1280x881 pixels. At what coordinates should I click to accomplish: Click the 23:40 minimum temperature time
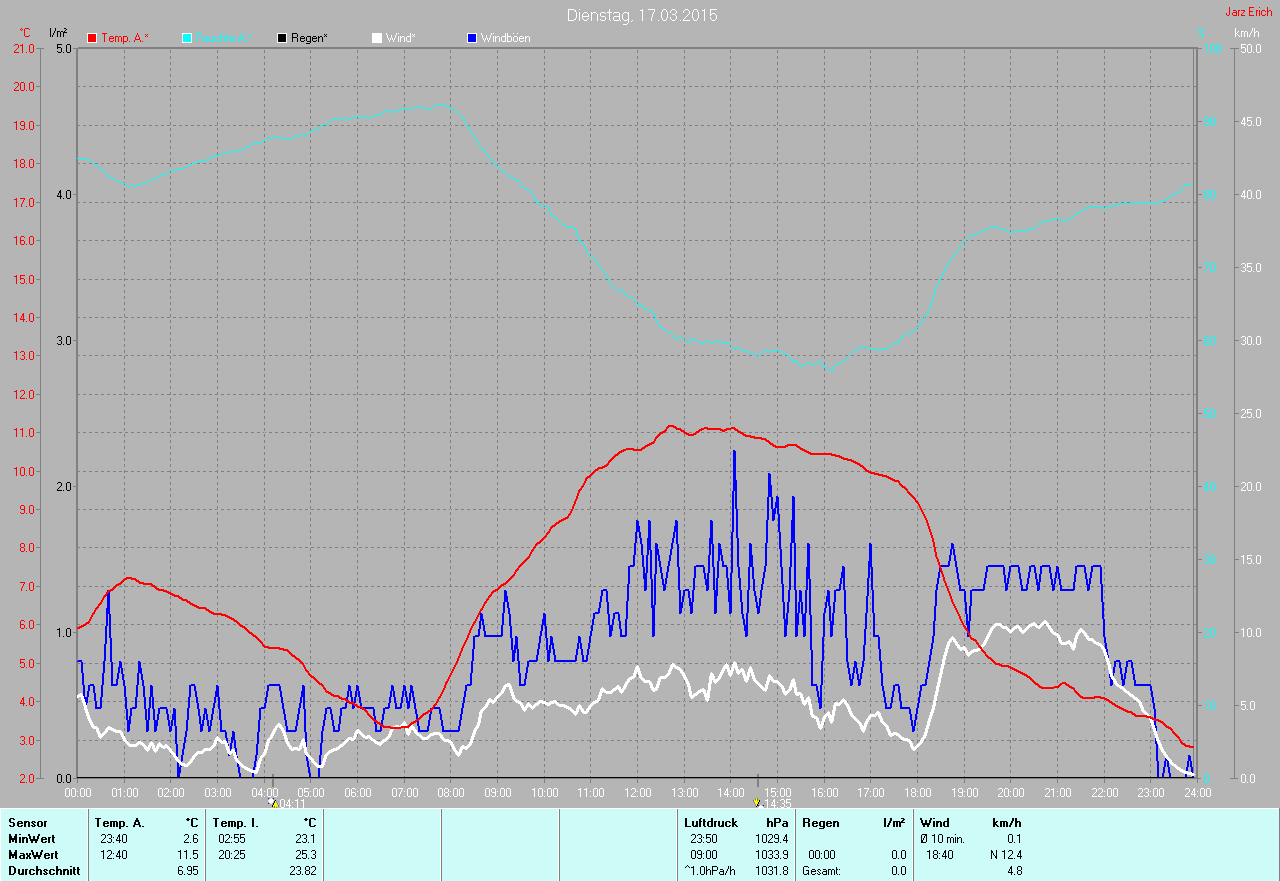(113, 839)
